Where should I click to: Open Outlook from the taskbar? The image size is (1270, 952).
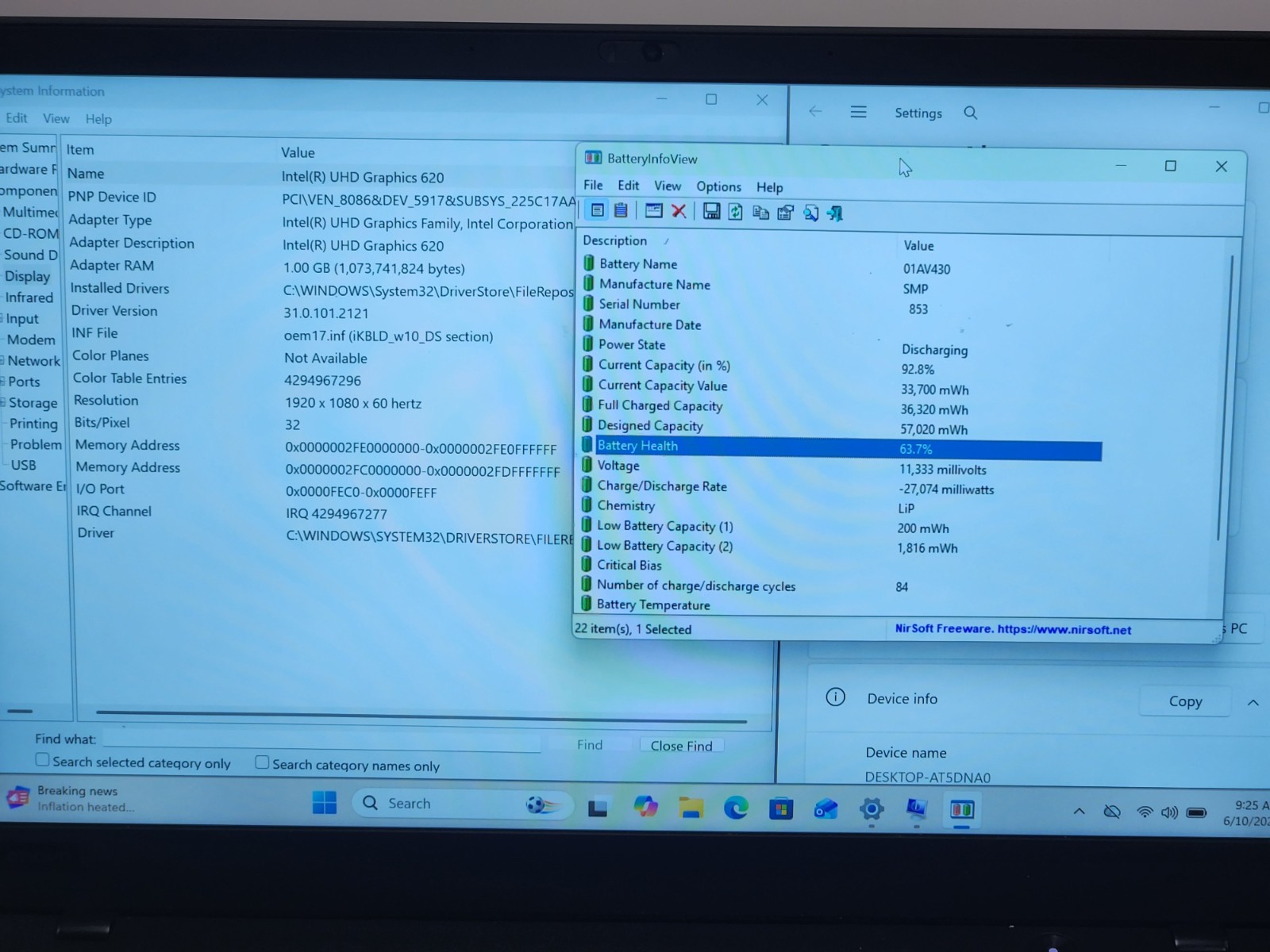click(826, 809)
